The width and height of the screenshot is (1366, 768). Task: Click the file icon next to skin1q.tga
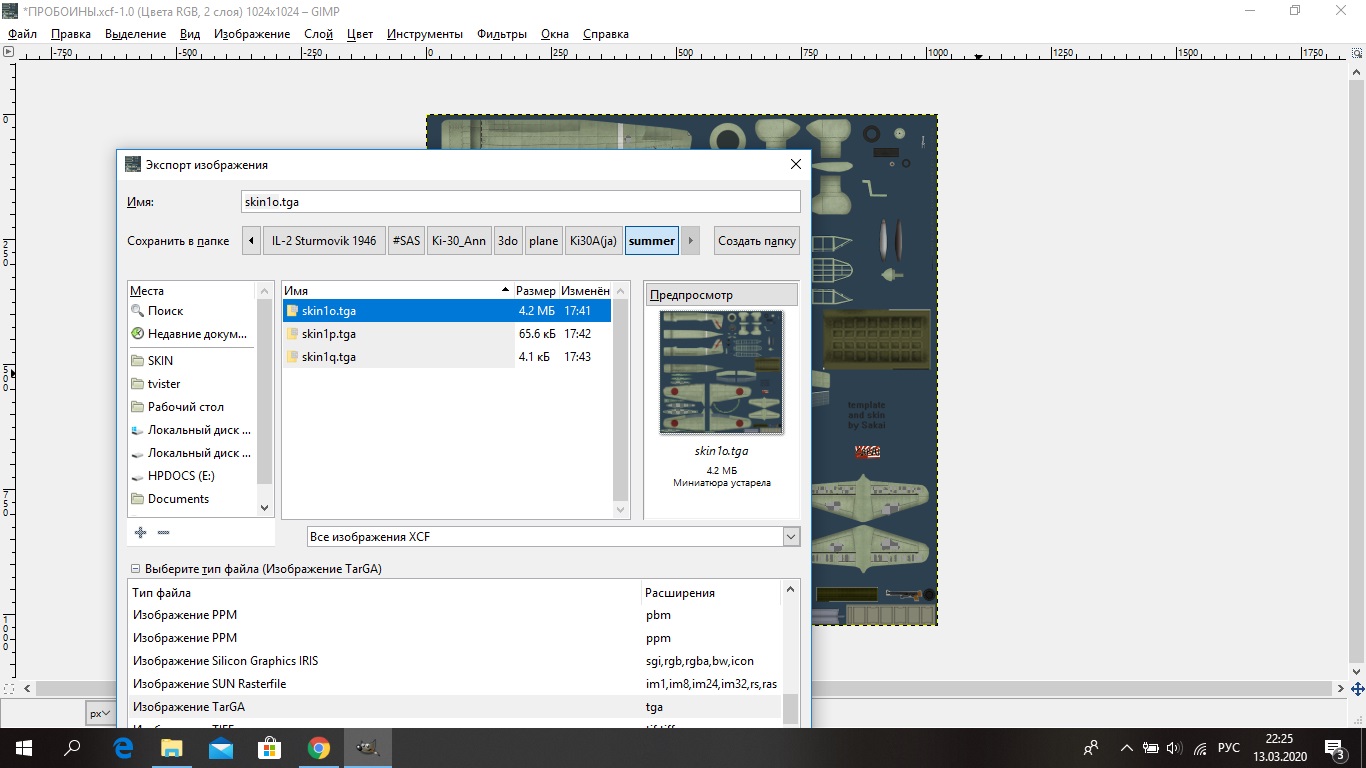(292, 357)
